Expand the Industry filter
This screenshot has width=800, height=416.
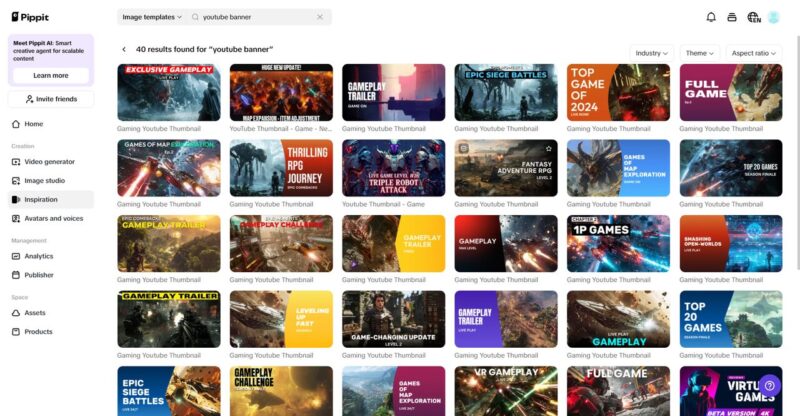(x=652, y=53)
